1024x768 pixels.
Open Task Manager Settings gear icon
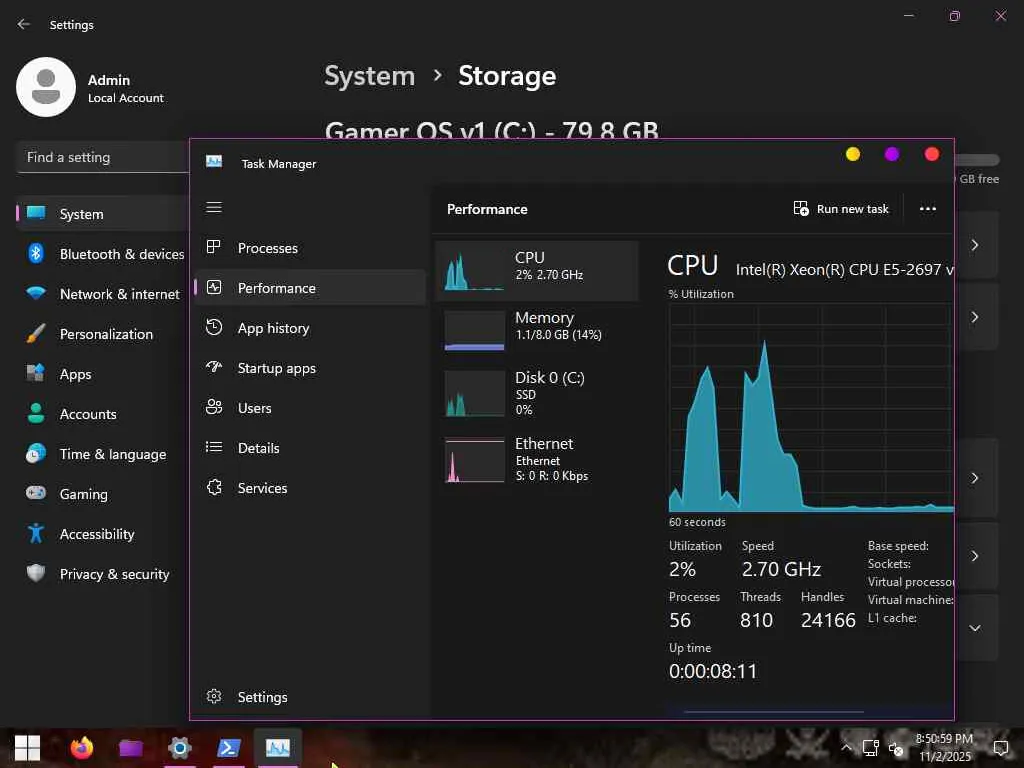click(x=214, y=697)
